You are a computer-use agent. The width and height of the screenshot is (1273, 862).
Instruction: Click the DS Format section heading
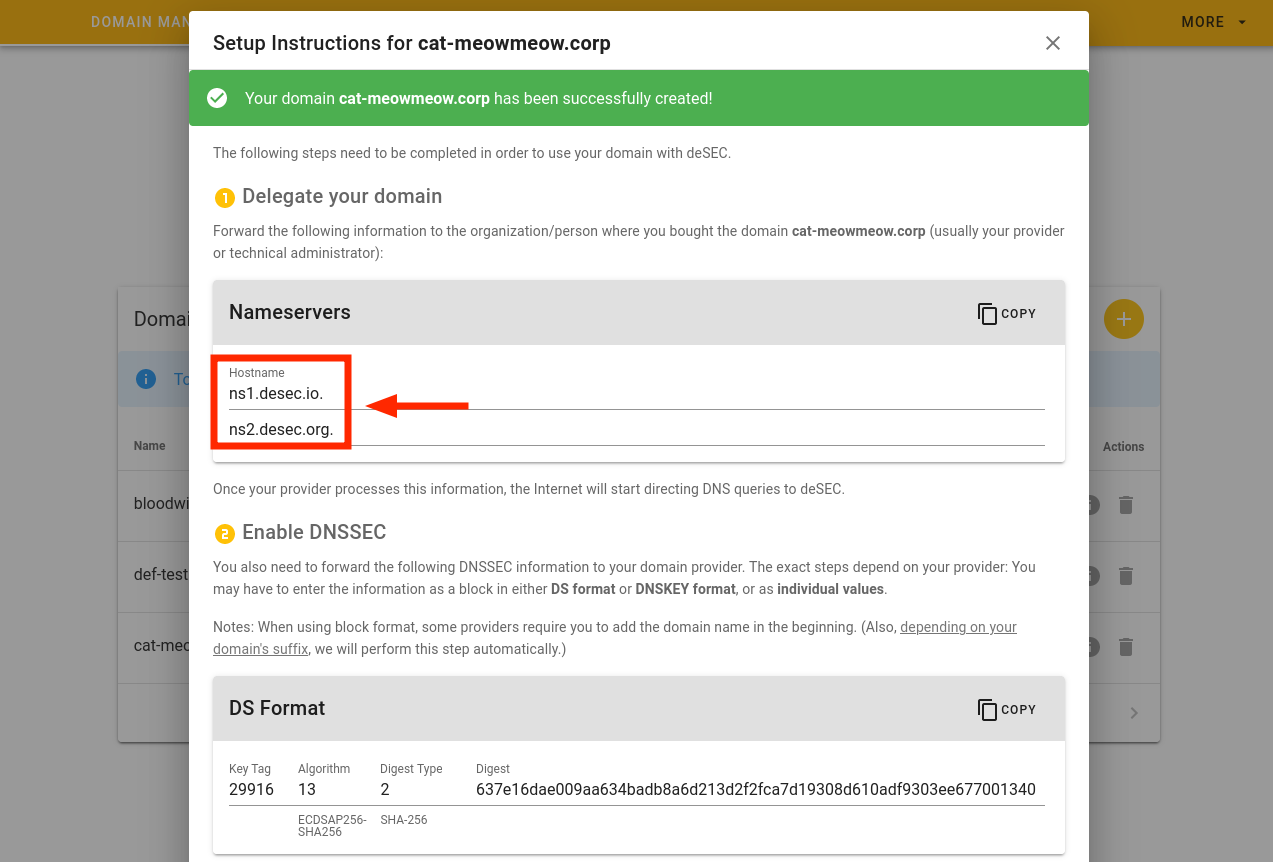click(x=277, y=708)
